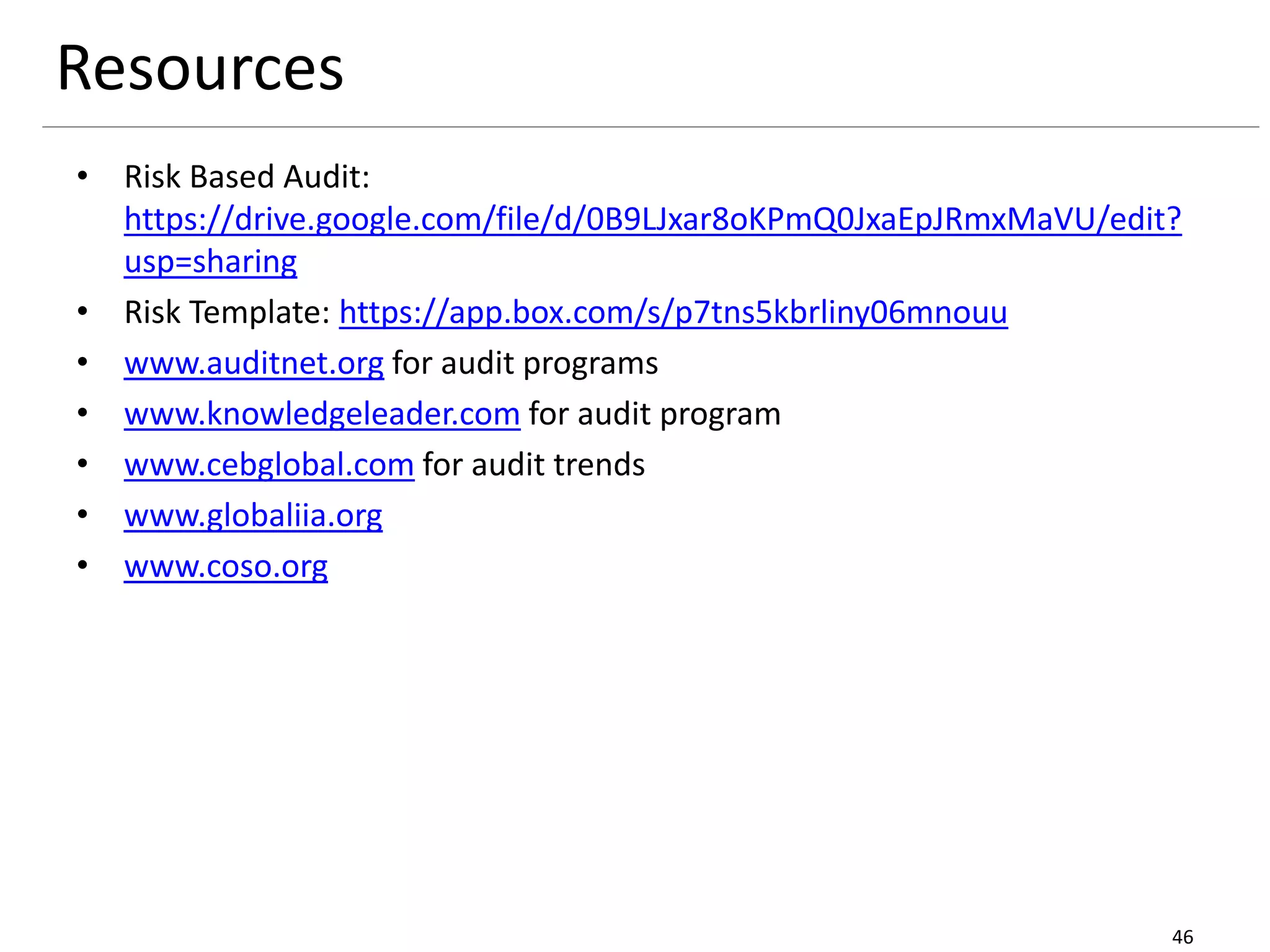Viewport: 1270px width, 952px height.
Task: Open www.coso.org link
Action: click(226, 566)
